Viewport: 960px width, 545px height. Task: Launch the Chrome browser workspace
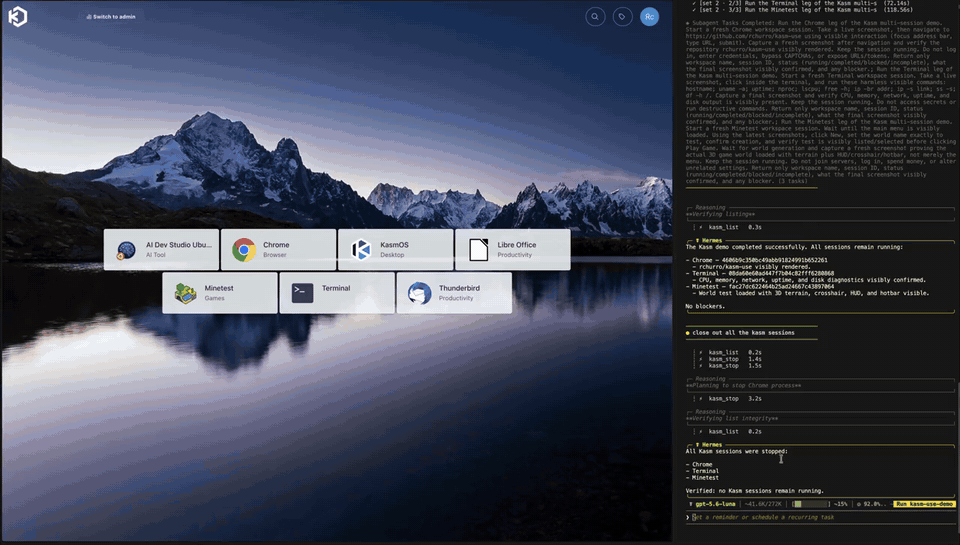tap(279, 250)
